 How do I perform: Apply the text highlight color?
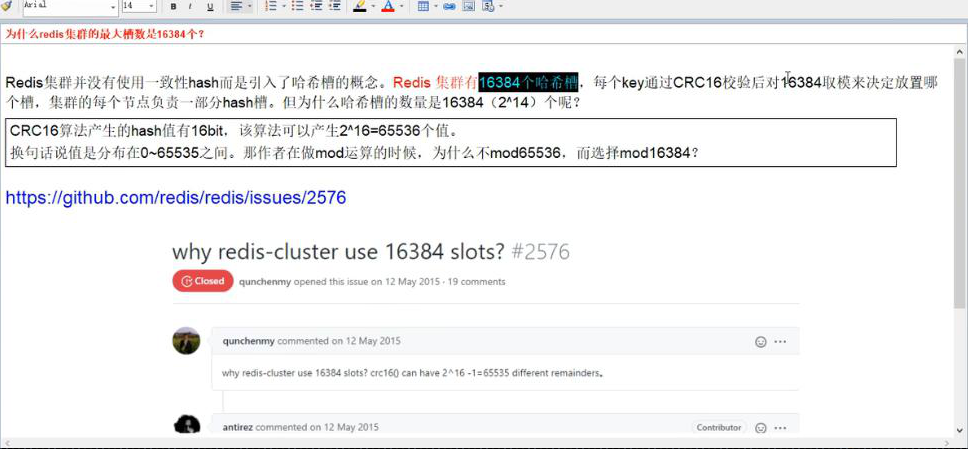click(x=360, y=6)
